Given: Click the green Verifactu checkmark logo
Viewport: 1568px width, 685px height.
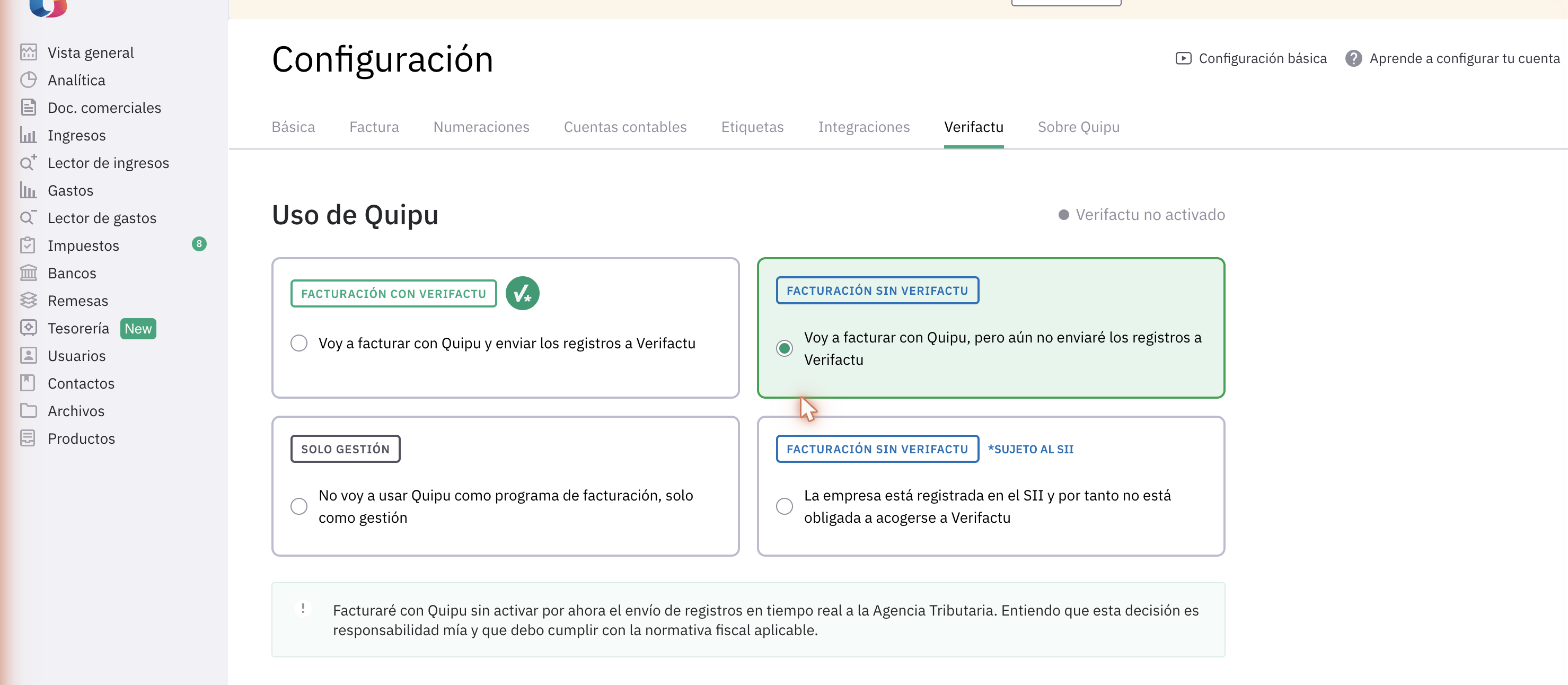Looking at the screenshot, I should (522, 294).
